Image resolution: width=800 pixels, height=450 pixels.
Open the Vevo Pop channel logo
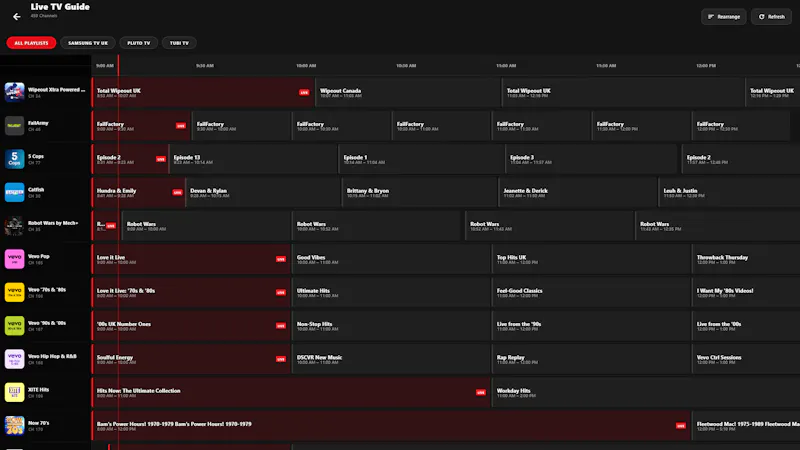click(14, 259)
